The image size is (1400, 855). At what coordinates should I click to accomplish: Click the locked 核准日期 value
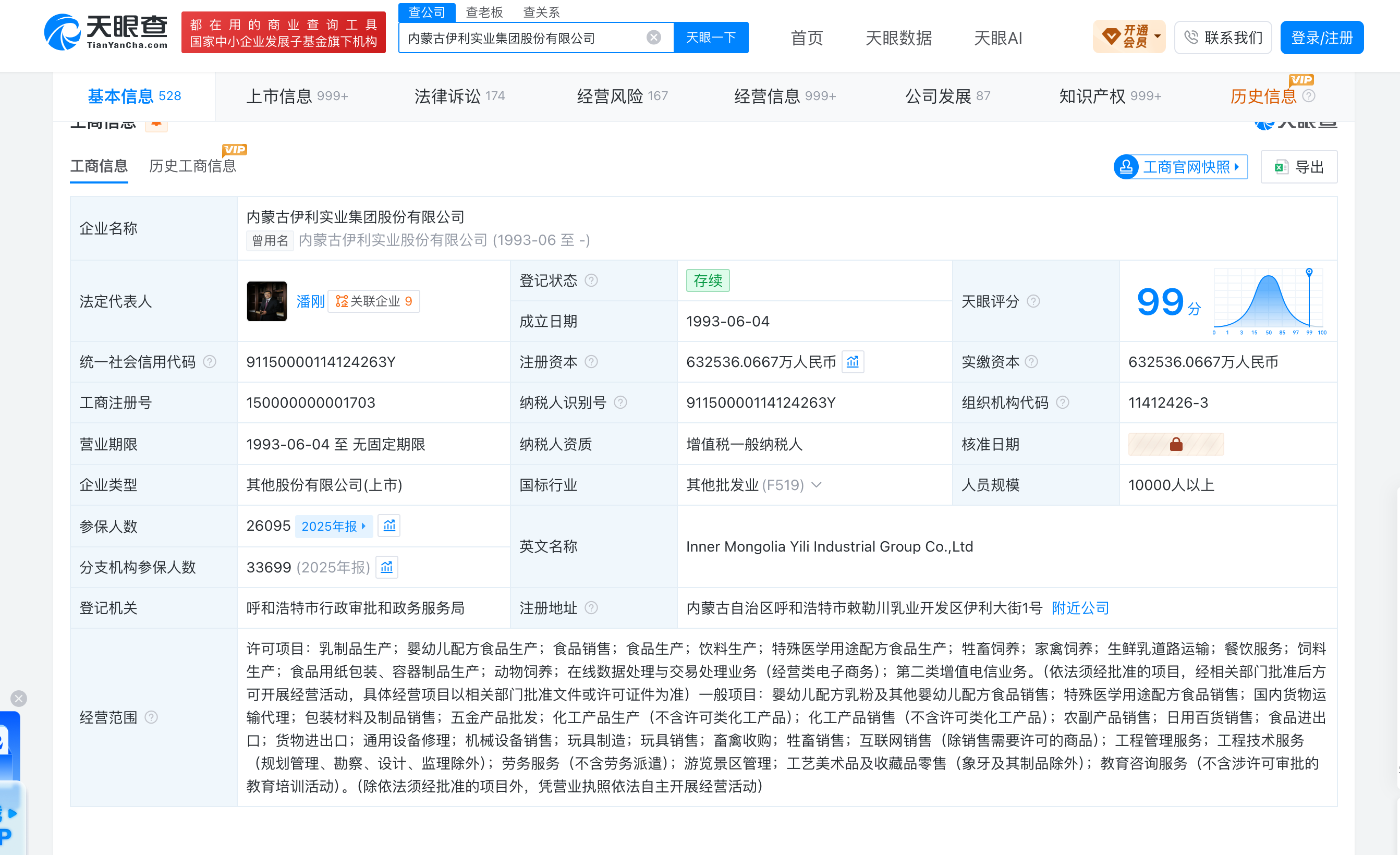click(1176, 444)
